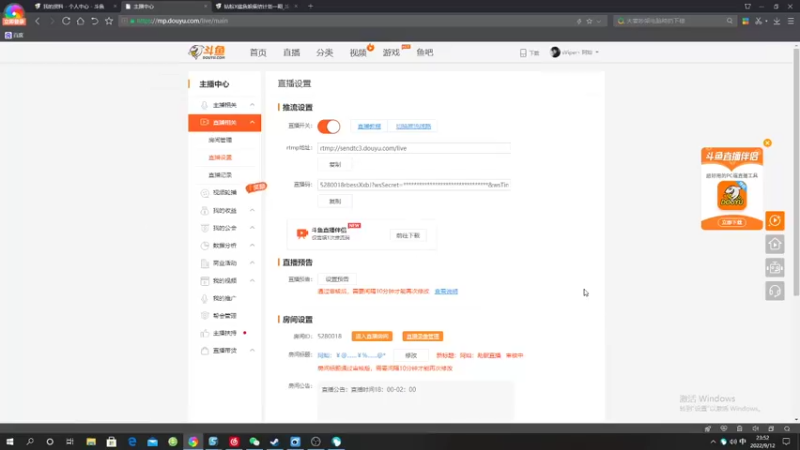
Task: Click the 直播码 stream key field
Action: click(414, 185)
